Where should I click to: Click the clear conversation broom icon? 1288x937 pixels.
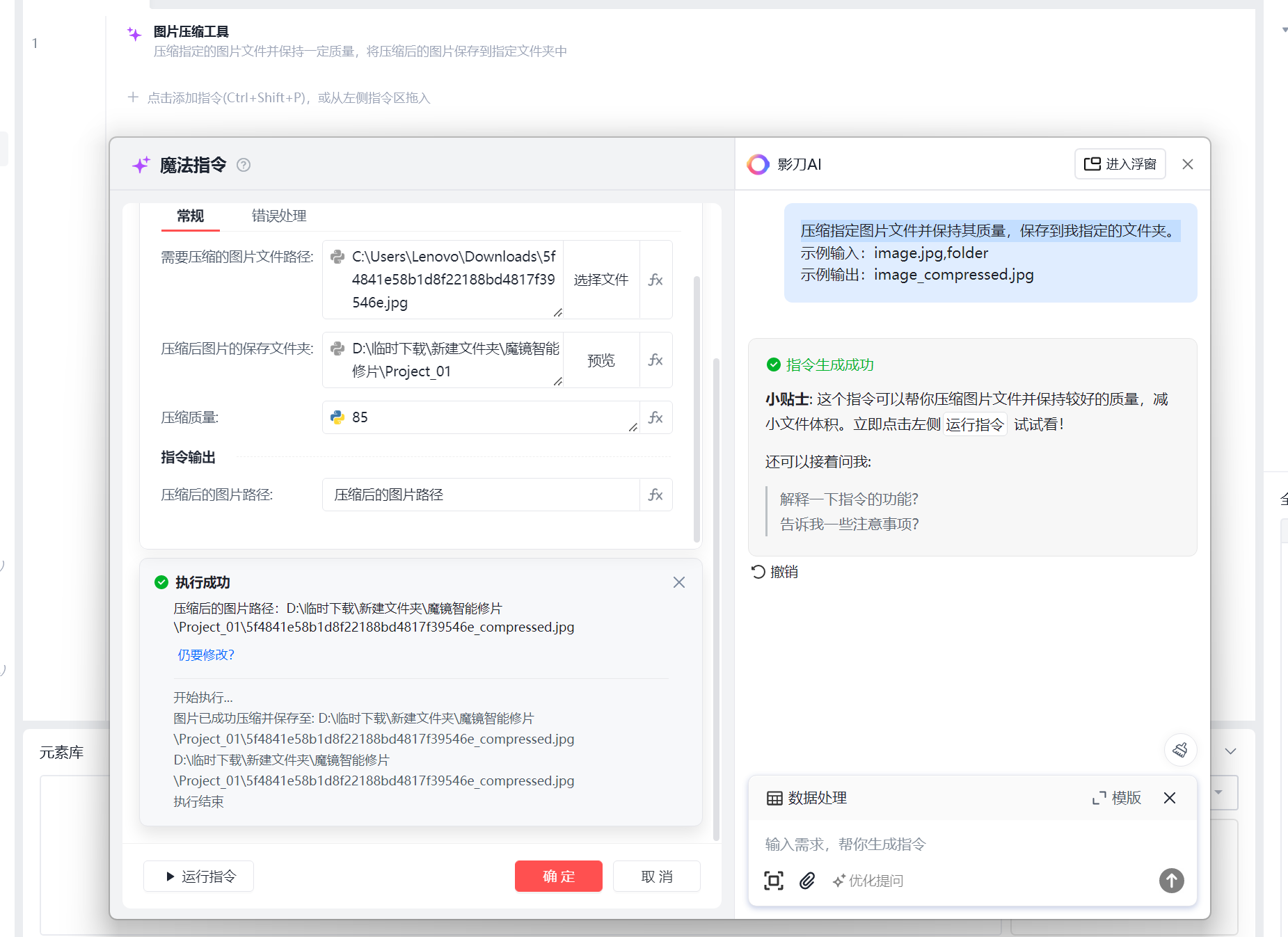(x=1180, y=750)
